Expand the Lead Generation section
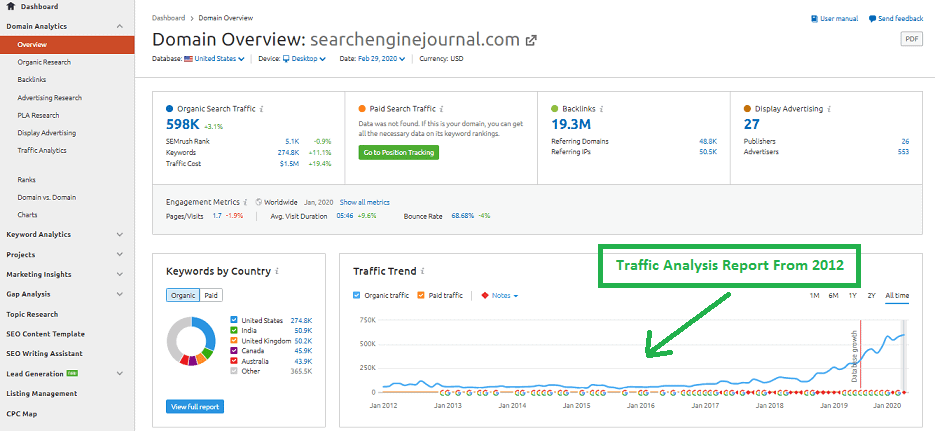This screenshot has width=935, height=431. pyautogui.click(x=120, y=374)
